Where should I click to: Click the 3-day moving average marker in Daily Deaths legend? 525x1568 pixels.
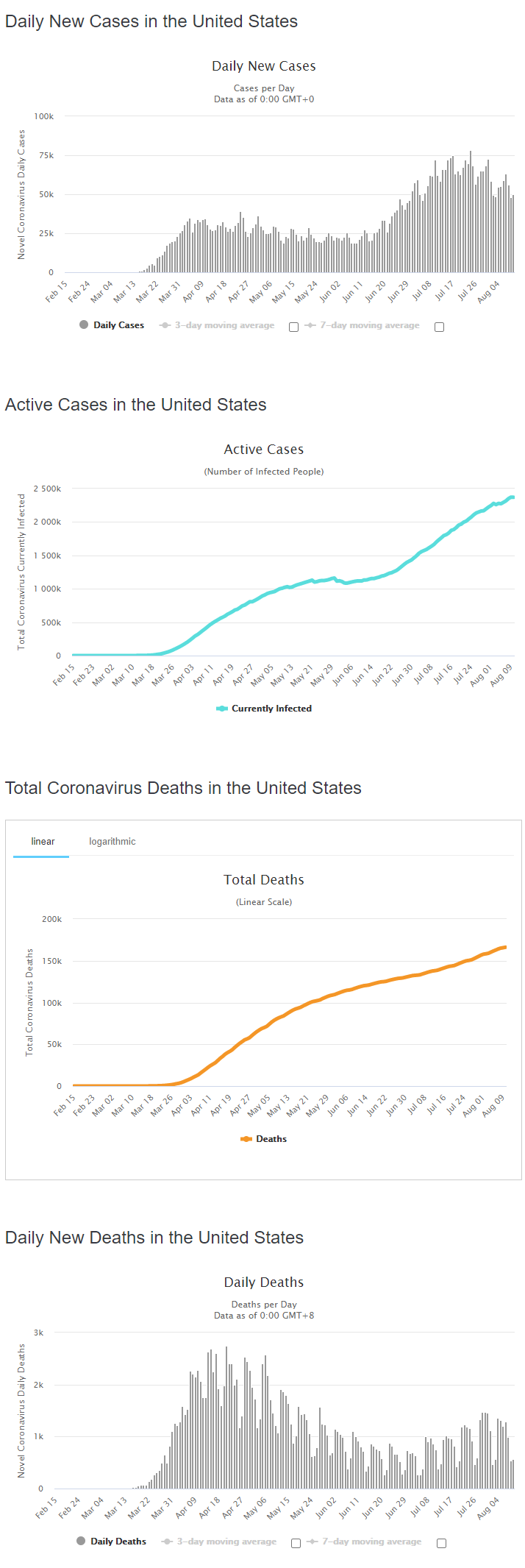point(167,1542)
